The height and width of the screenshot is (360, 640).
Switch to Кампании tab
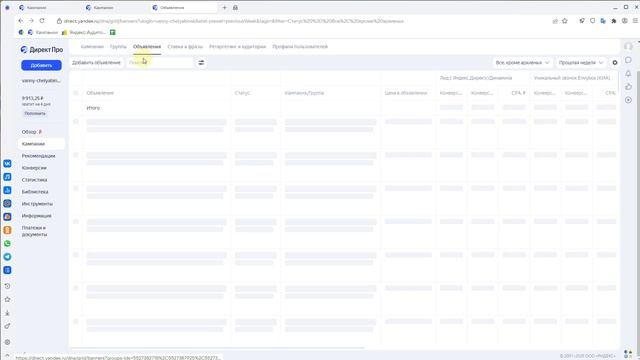coord(92,47)
